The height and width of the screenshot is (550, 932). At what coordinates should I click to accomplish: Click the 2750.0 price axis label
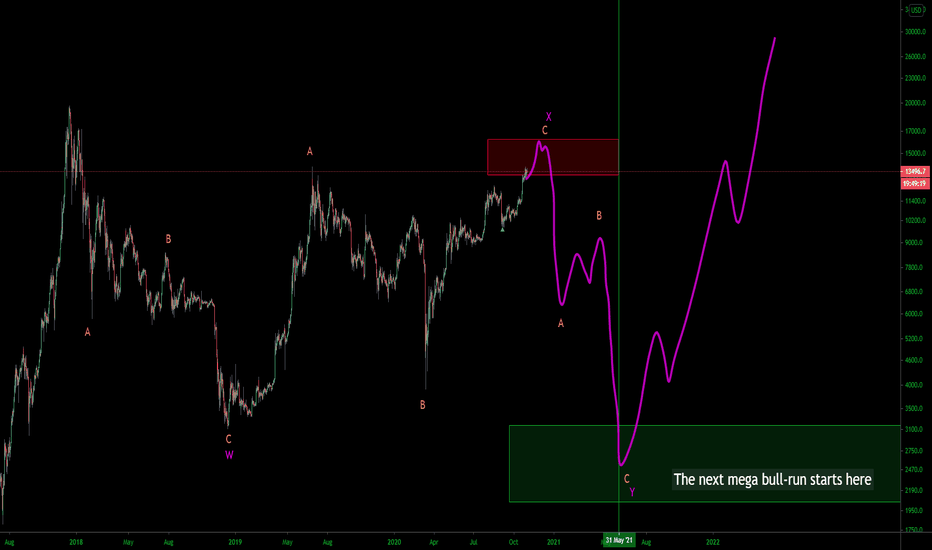click(x=915, y=451)
